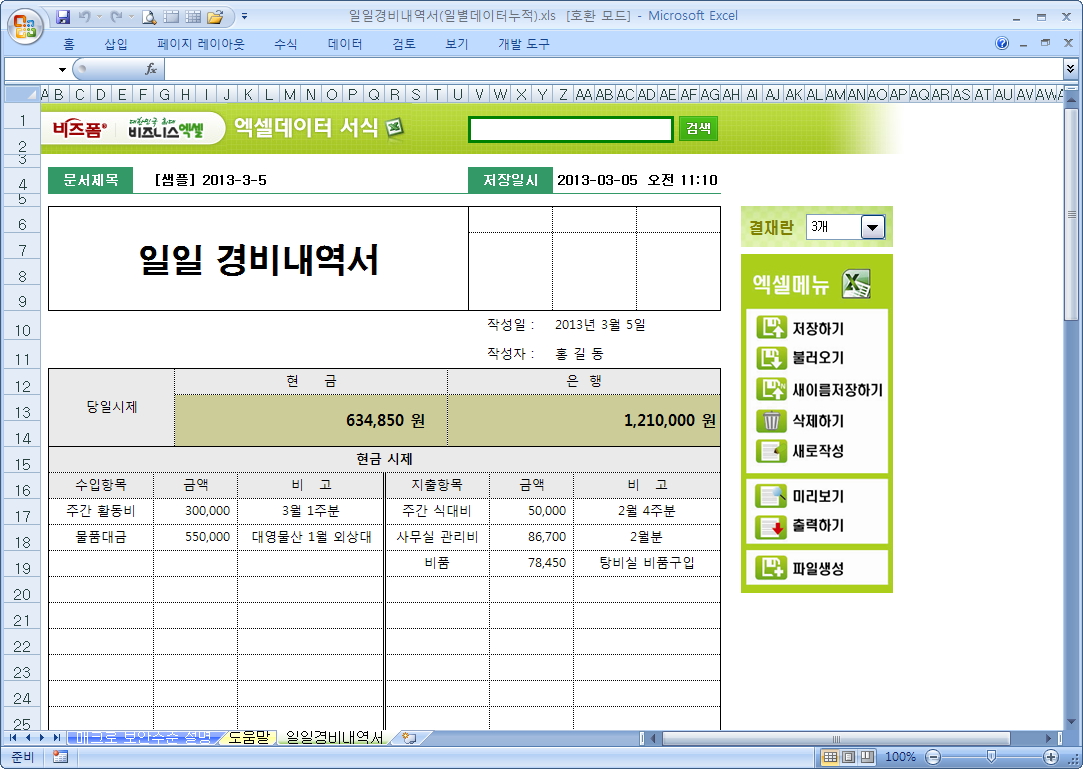Image resolution: width=1083 pixels, height=769 pixels.
Task: Click the formula bar input area
Action: 613,68
